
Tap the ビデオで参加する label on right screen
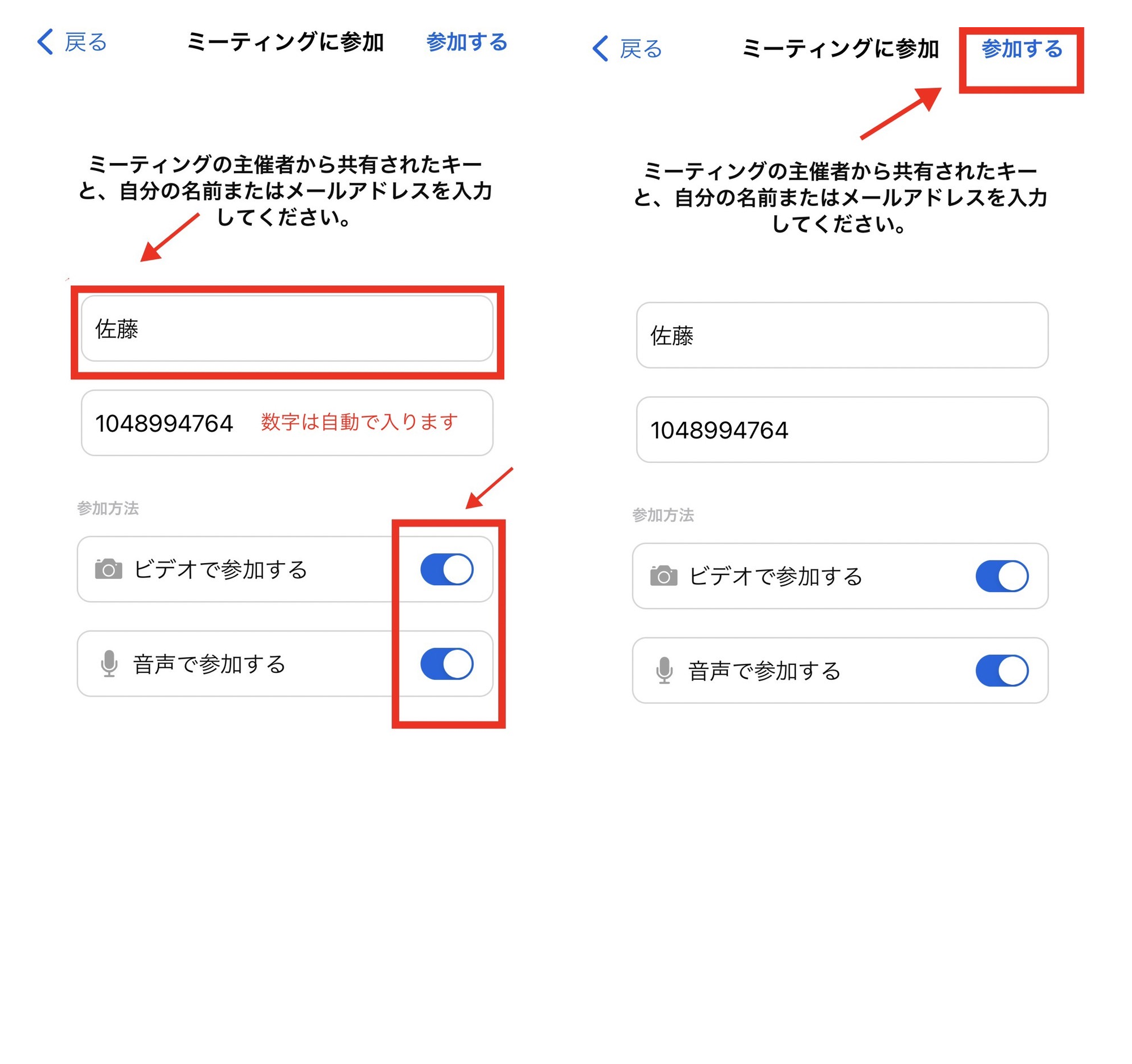(775, 576)
